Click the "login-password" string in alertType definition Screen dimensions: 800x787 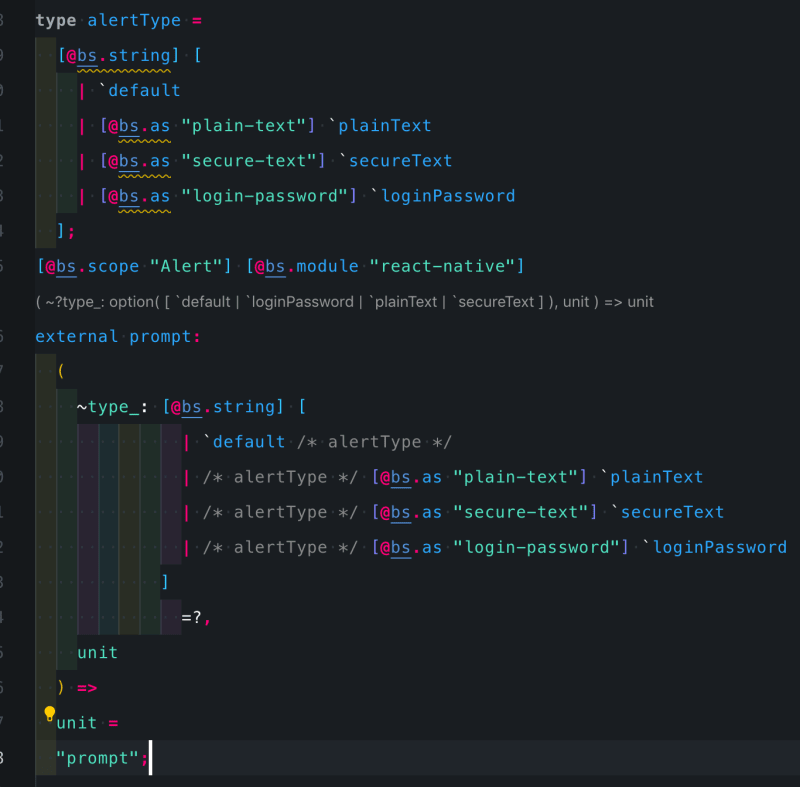264,196
